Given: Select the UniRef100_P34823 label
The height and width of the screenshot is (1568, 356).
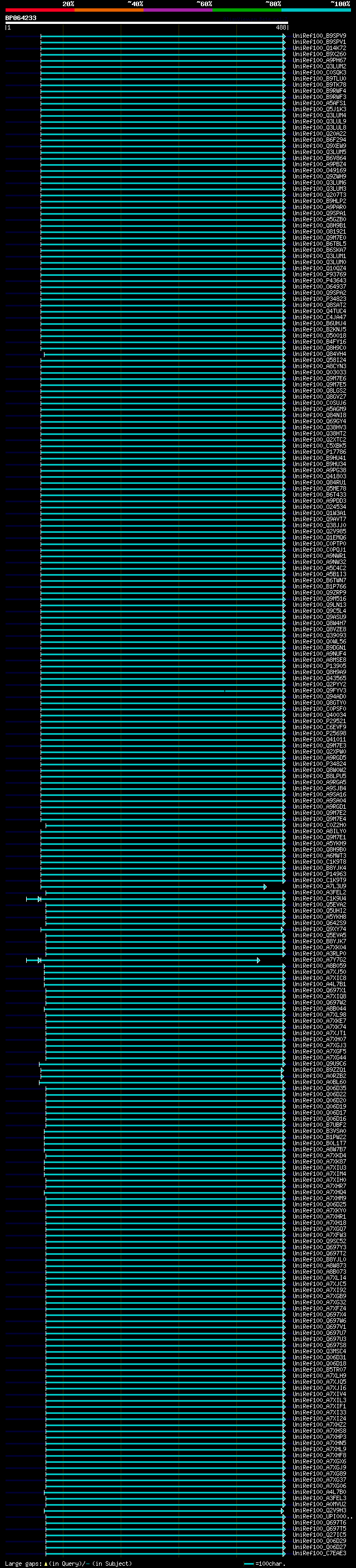Looking at the screenshot, I should (319, 299).
